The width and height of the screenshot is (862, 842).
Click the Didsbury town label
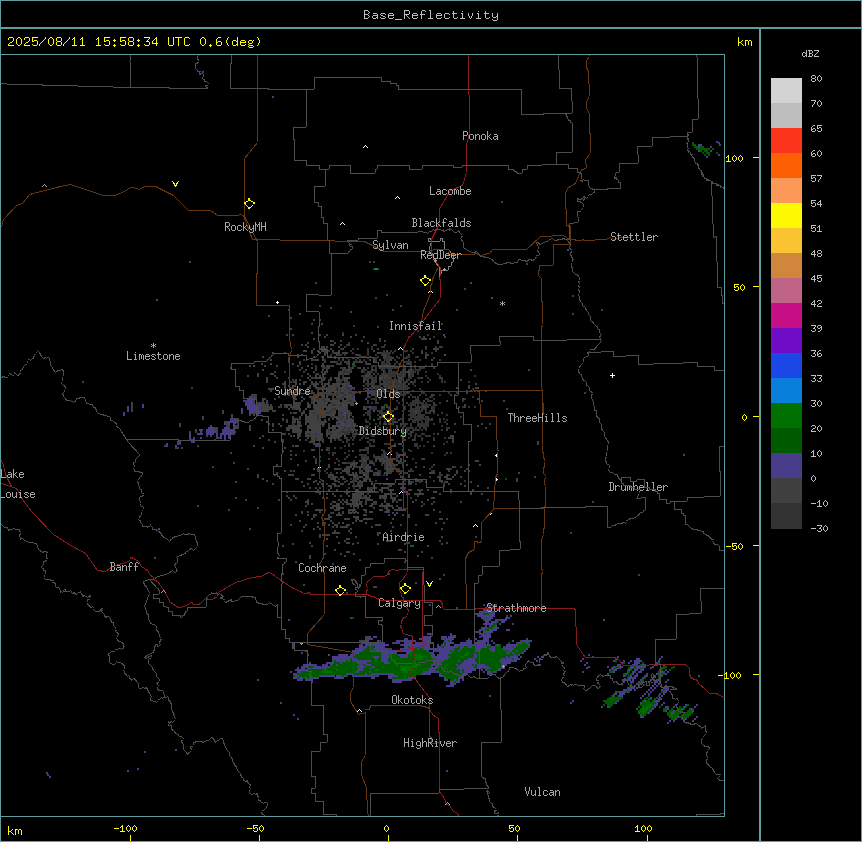click(x=383, y=431)
